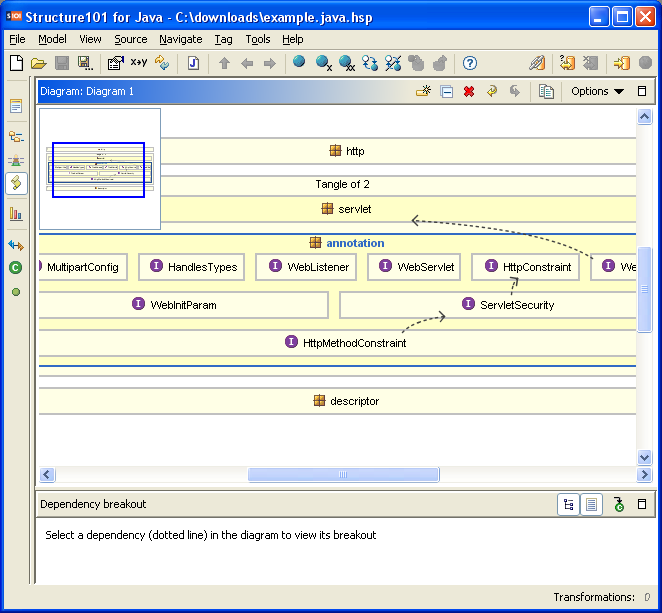Open the File menu
Image resolution: width=662 pixels, height=613 pixels.
pos(17,39)
